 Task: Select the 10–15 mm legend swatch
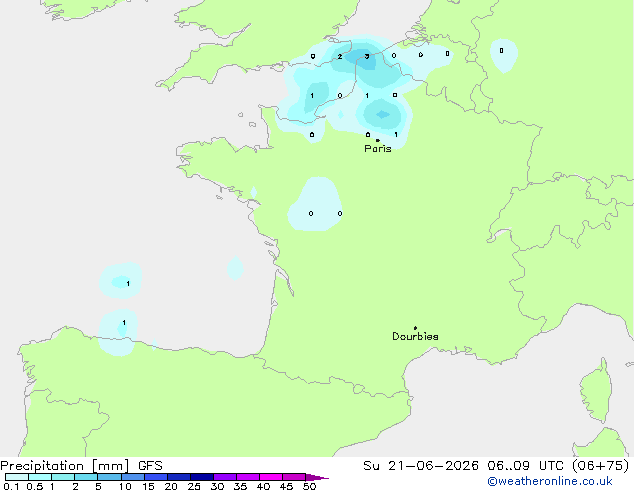click(132, 477)
